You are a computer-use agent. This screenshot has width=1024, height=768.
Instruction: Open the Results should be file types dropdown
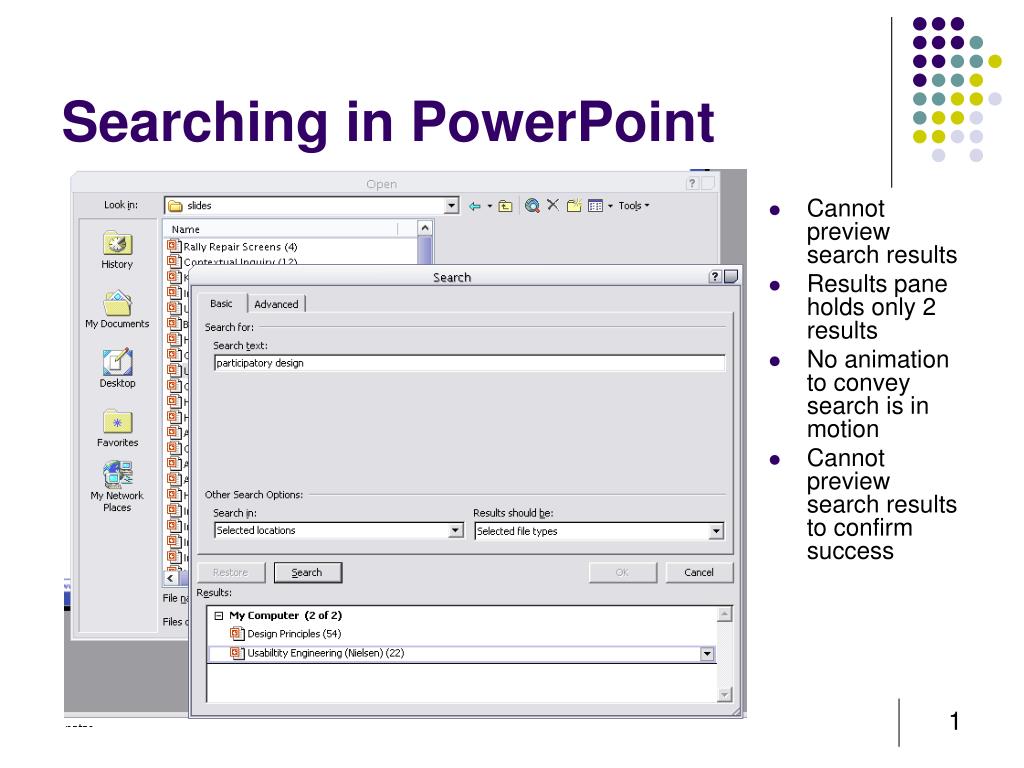click(x=716, y=532)
